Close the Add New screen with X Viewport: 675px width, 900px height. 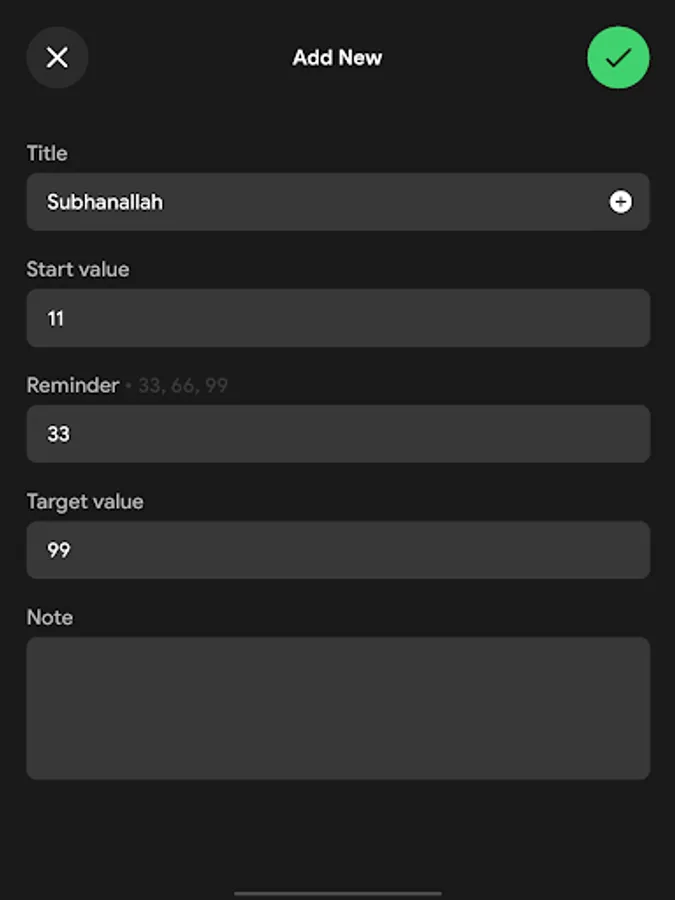click(57, 58)
